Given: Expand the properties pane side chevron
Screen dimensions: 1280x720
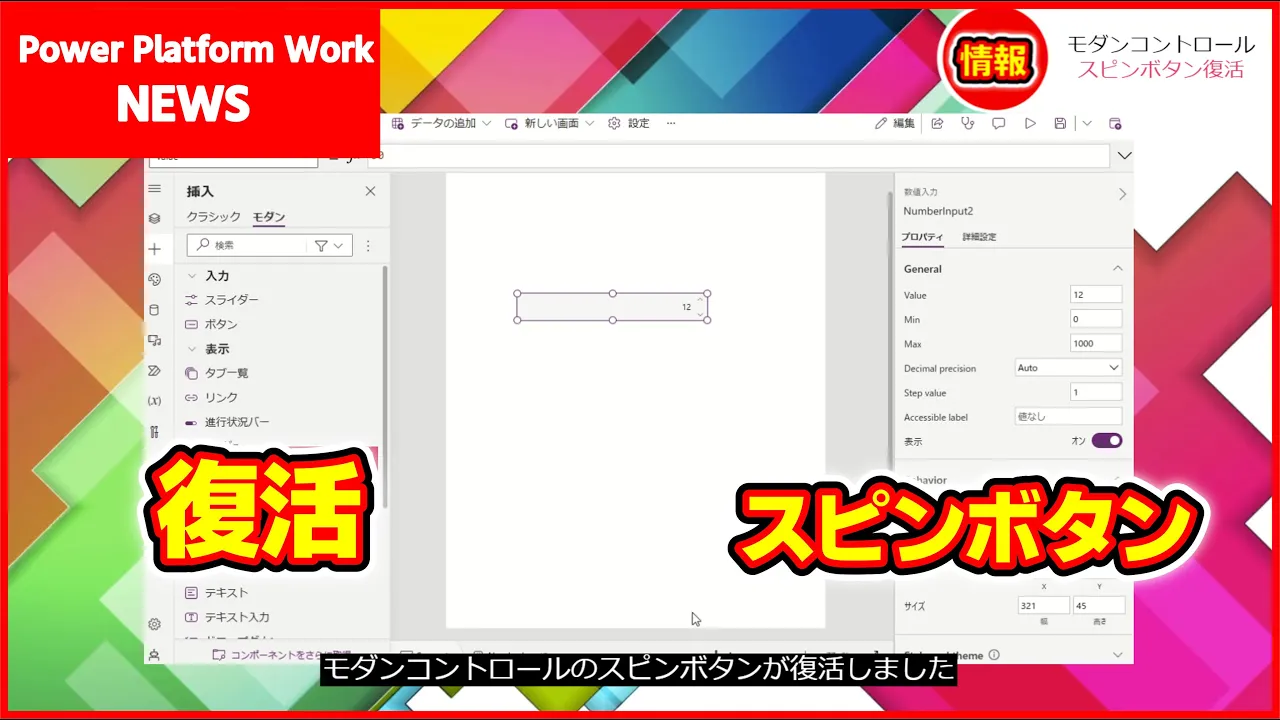Looking at the screenshot, I should click(1122, 194).
